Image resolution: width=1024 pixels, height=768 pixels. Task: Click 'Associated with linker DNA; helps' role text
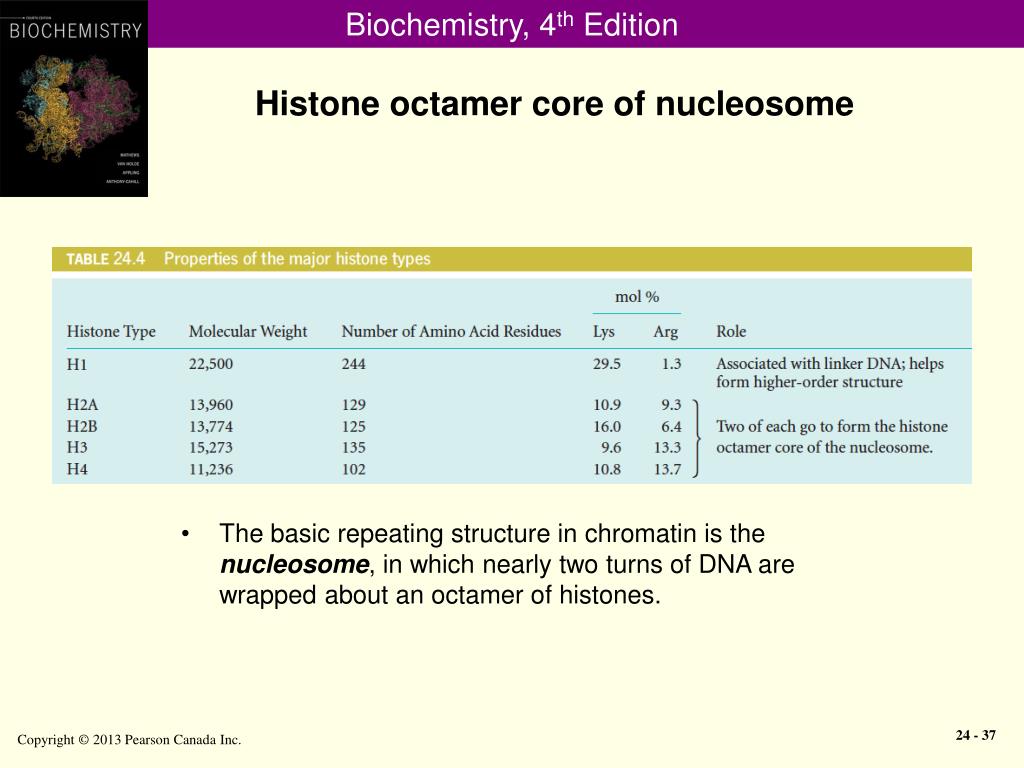coord(830,364)
